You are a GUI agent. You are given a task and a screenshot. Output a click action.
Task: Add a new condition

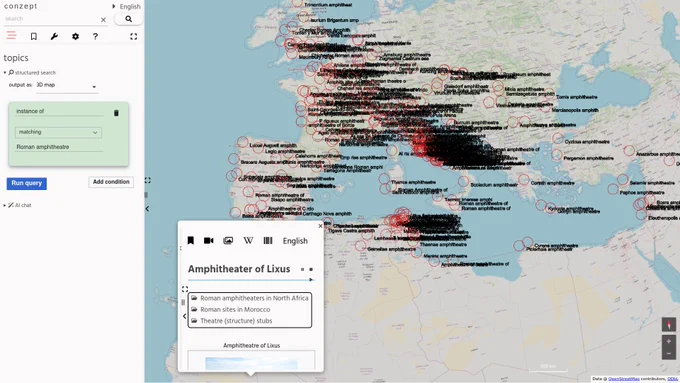pos(111,182)
